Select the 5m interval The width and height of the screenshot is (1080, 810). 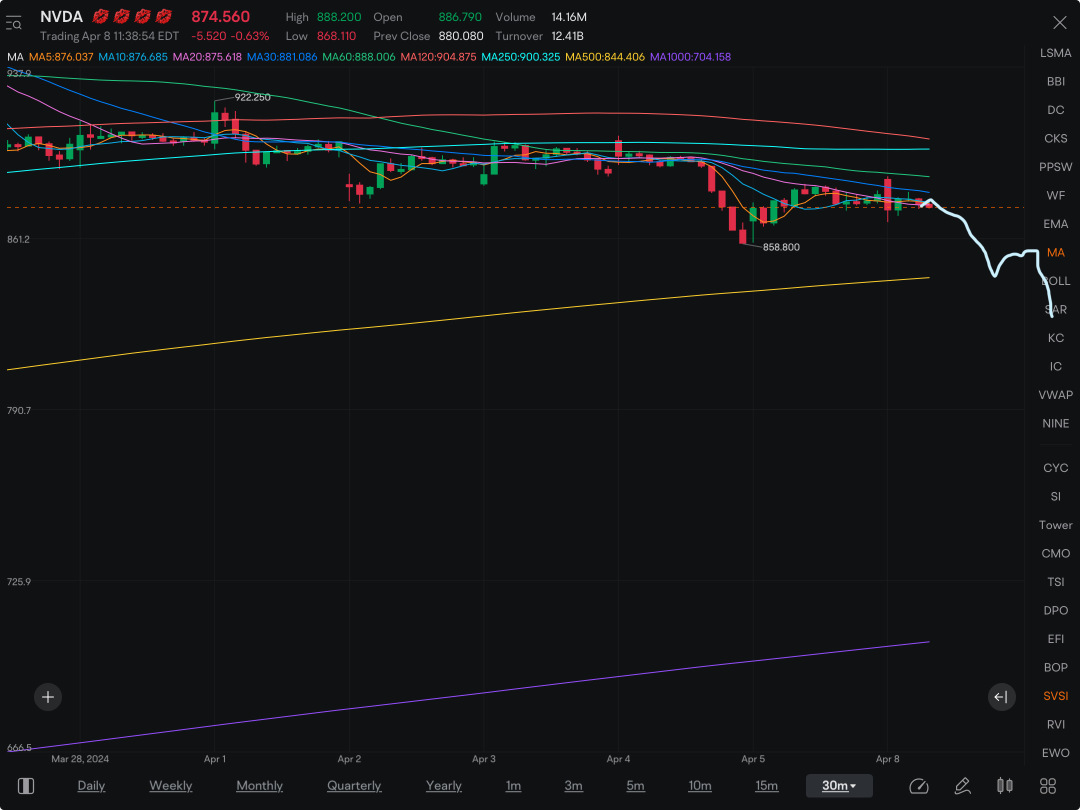coord(635,786)
